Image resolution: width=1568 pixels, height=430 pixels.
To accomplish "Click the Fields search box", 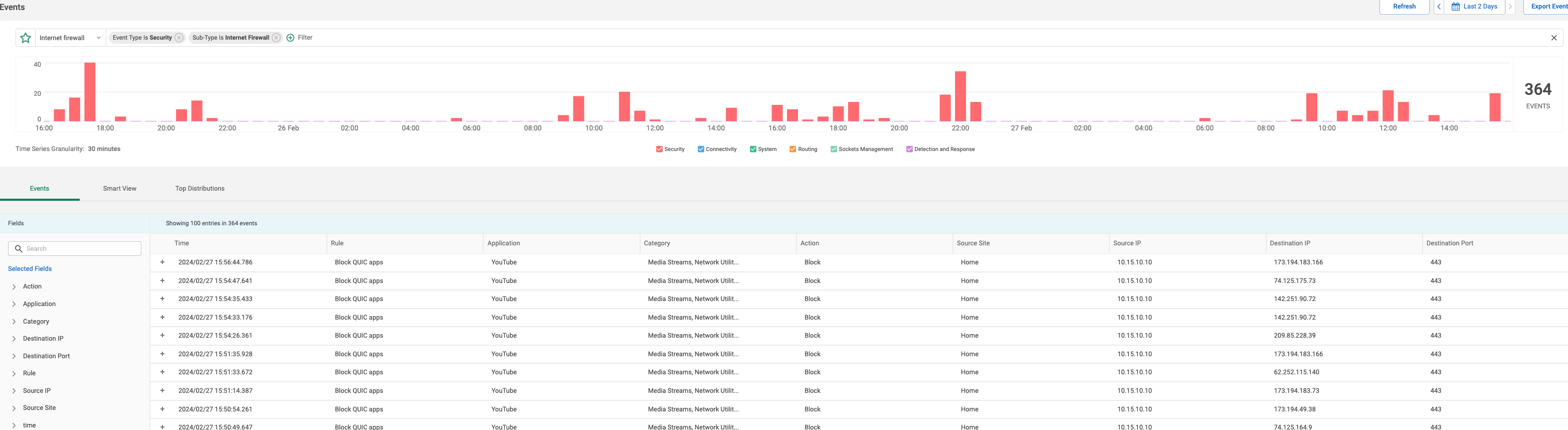I will (x=74, y=248).
